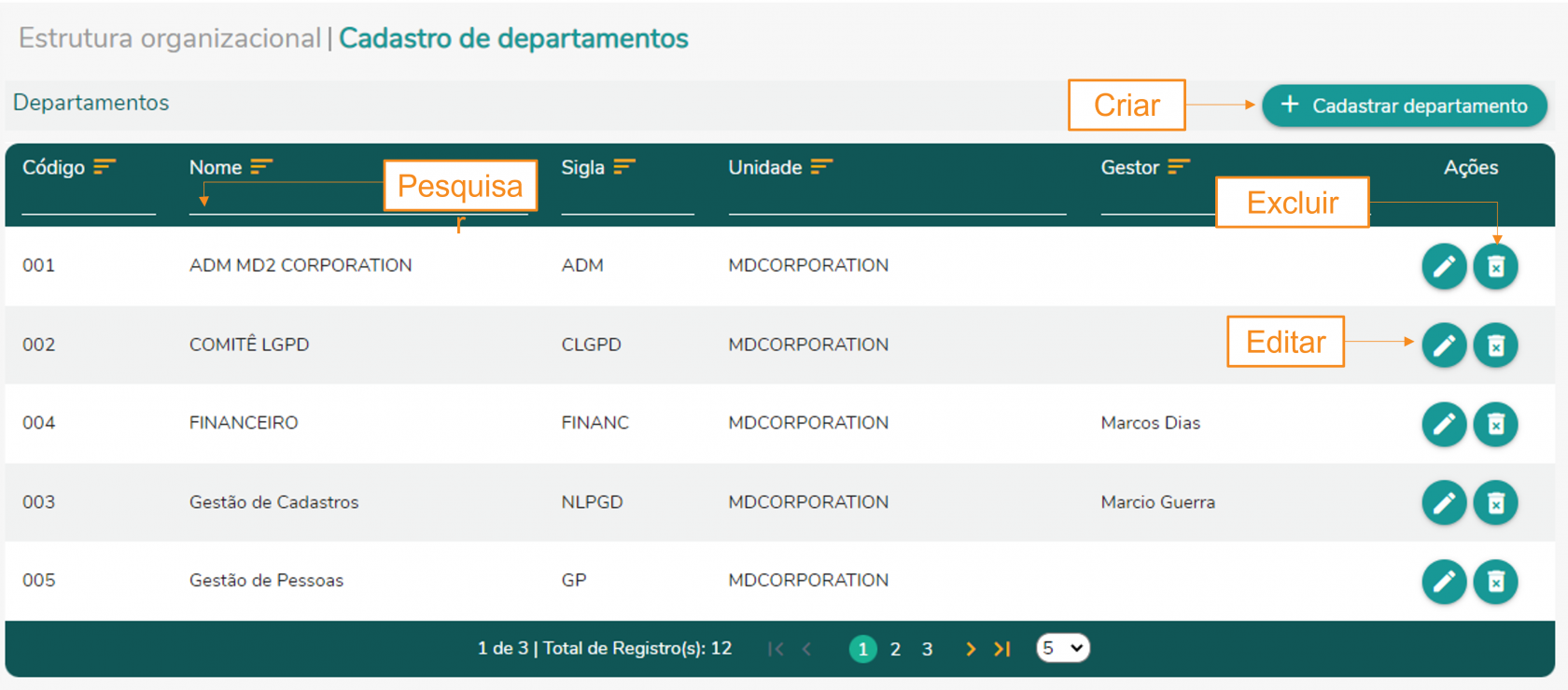The image size is (1568, 690).
Task: Focus the Nome search field
Action: (358, 201)
